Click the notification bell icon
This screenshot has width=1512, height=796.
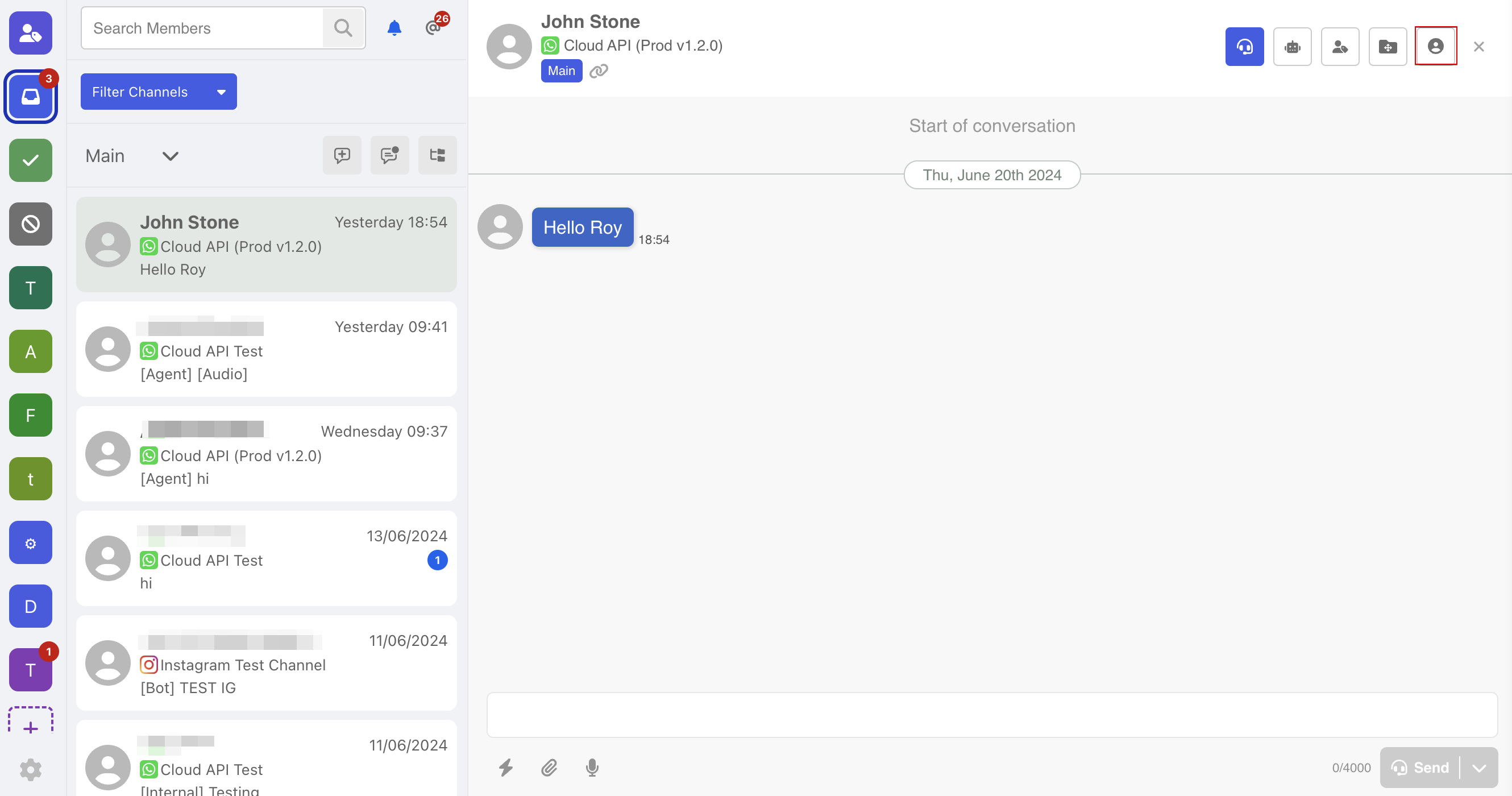(x=394, y=28)
